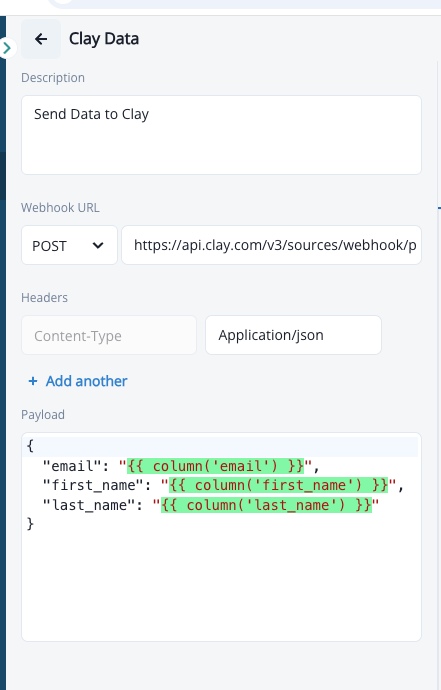This screenshot has height=690, width=441.
Task: Click the "first_name" line in the payload
Action: [222, 485]
